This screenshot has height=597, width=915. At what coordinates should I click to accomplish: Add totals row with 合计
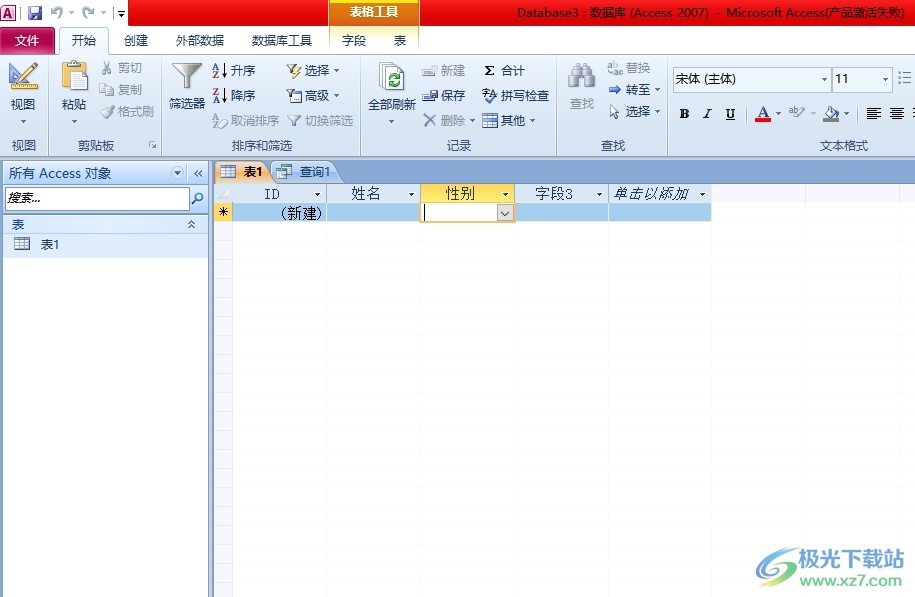coord(504,71)
